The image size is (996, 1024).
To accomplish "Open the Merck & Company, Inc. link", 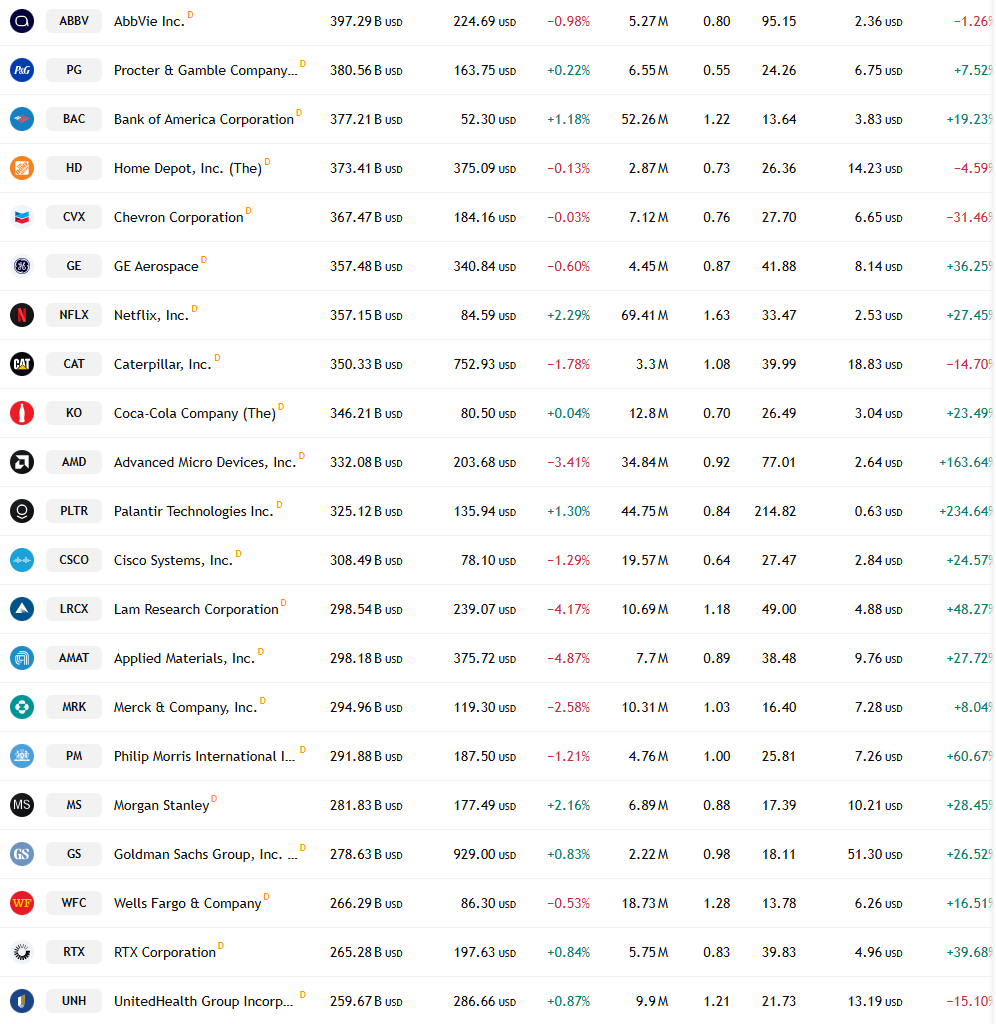I will point(185,707).
